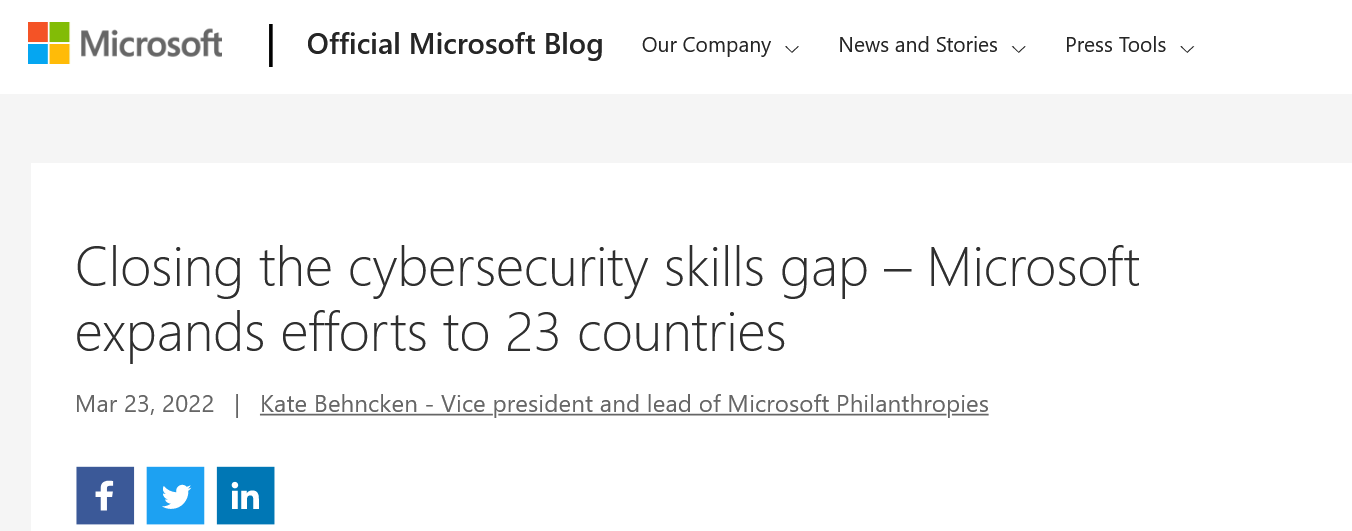The image size is (1352, 531).
Task: Expand the News and Stories chevron
Action: point(1019,48)
